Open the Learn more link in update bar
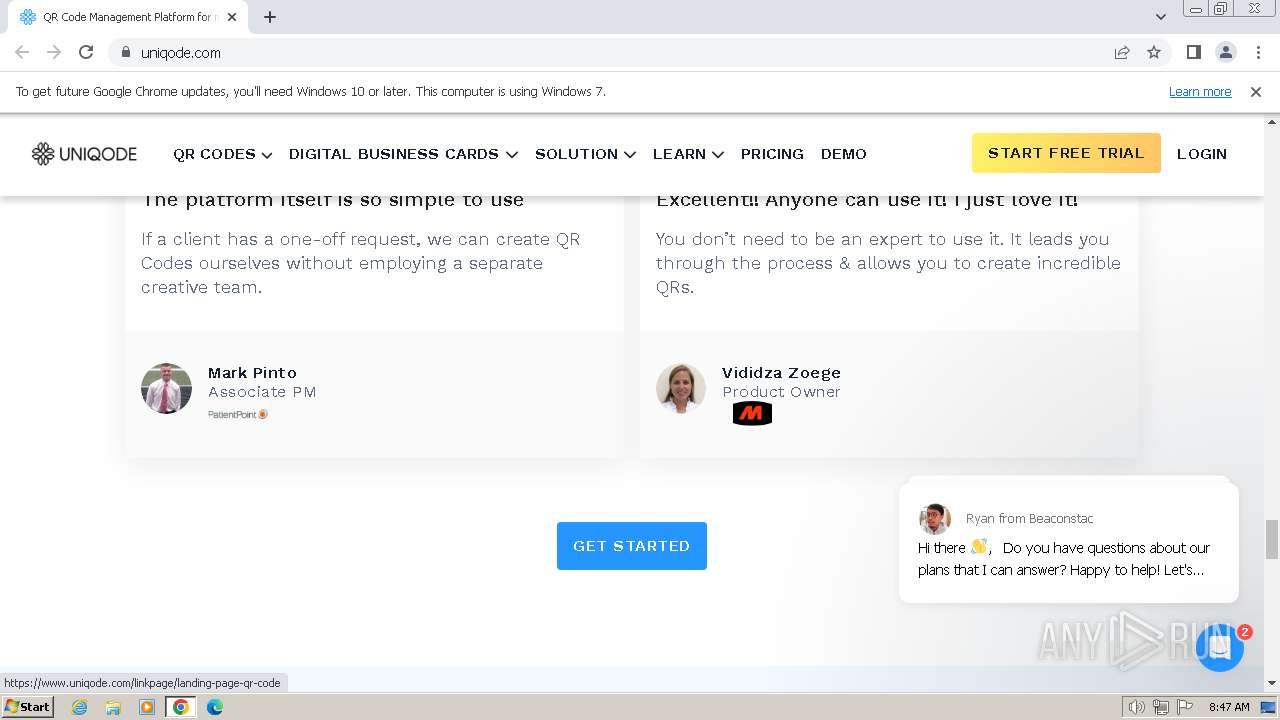 [1200, 91]
